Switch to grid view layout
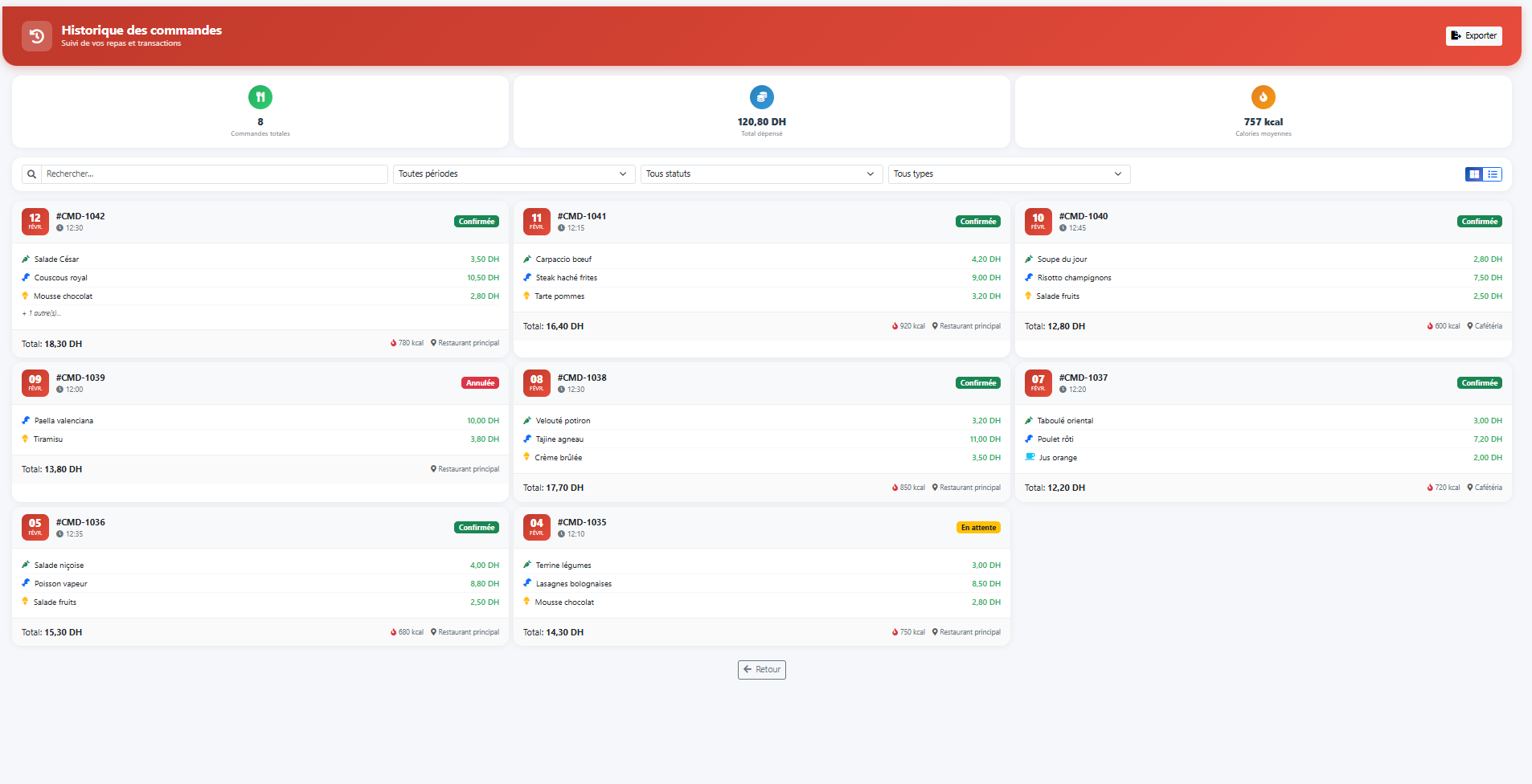 pyautogui.click(x=1474, y=174)
